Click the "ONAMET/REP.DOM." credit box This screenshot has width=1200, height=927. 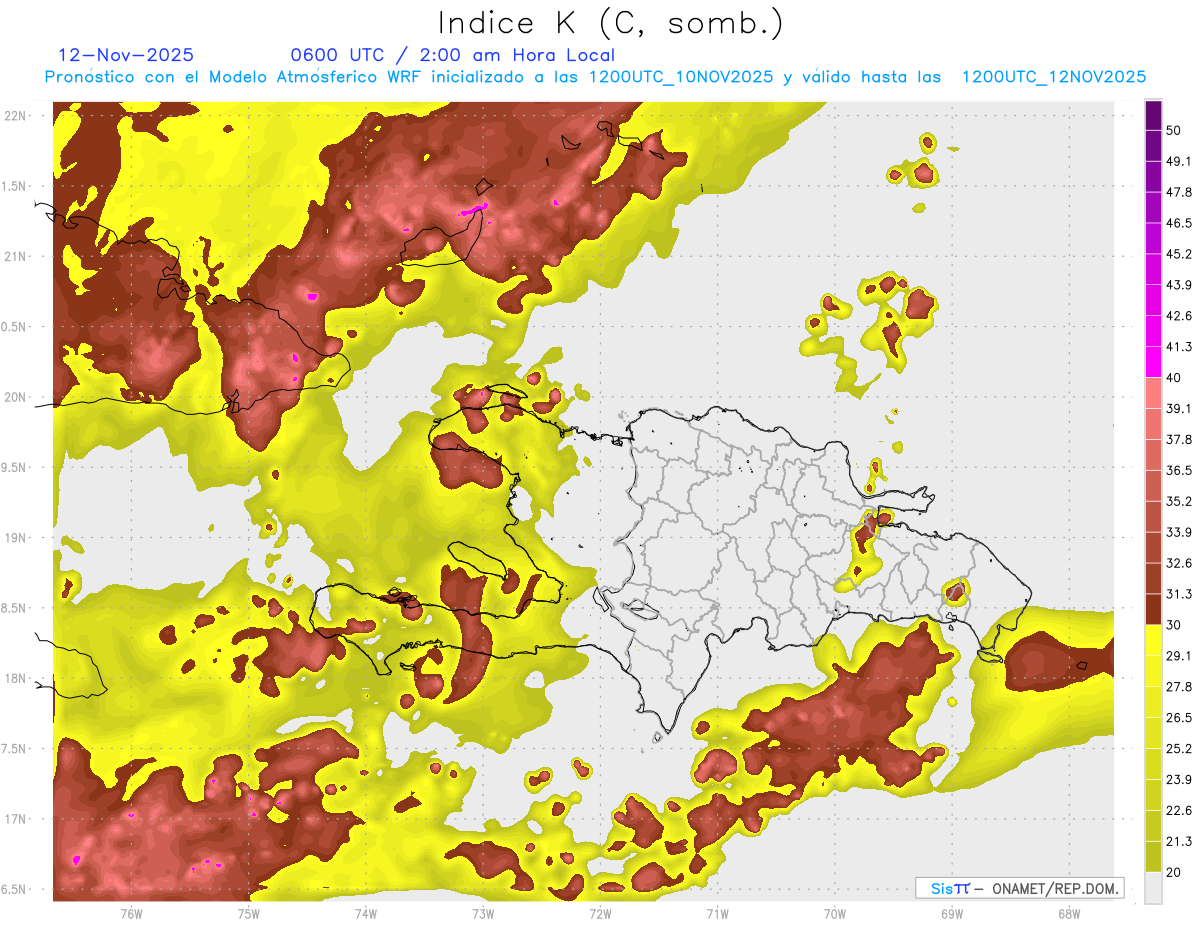click(1020, 888)
